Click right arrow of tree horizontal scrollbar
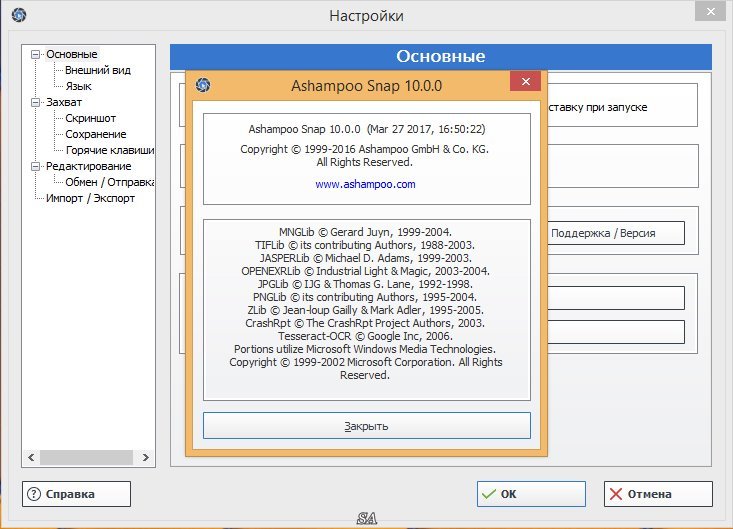Viewport: 733px width, 529px height. [x=145, y=457]
